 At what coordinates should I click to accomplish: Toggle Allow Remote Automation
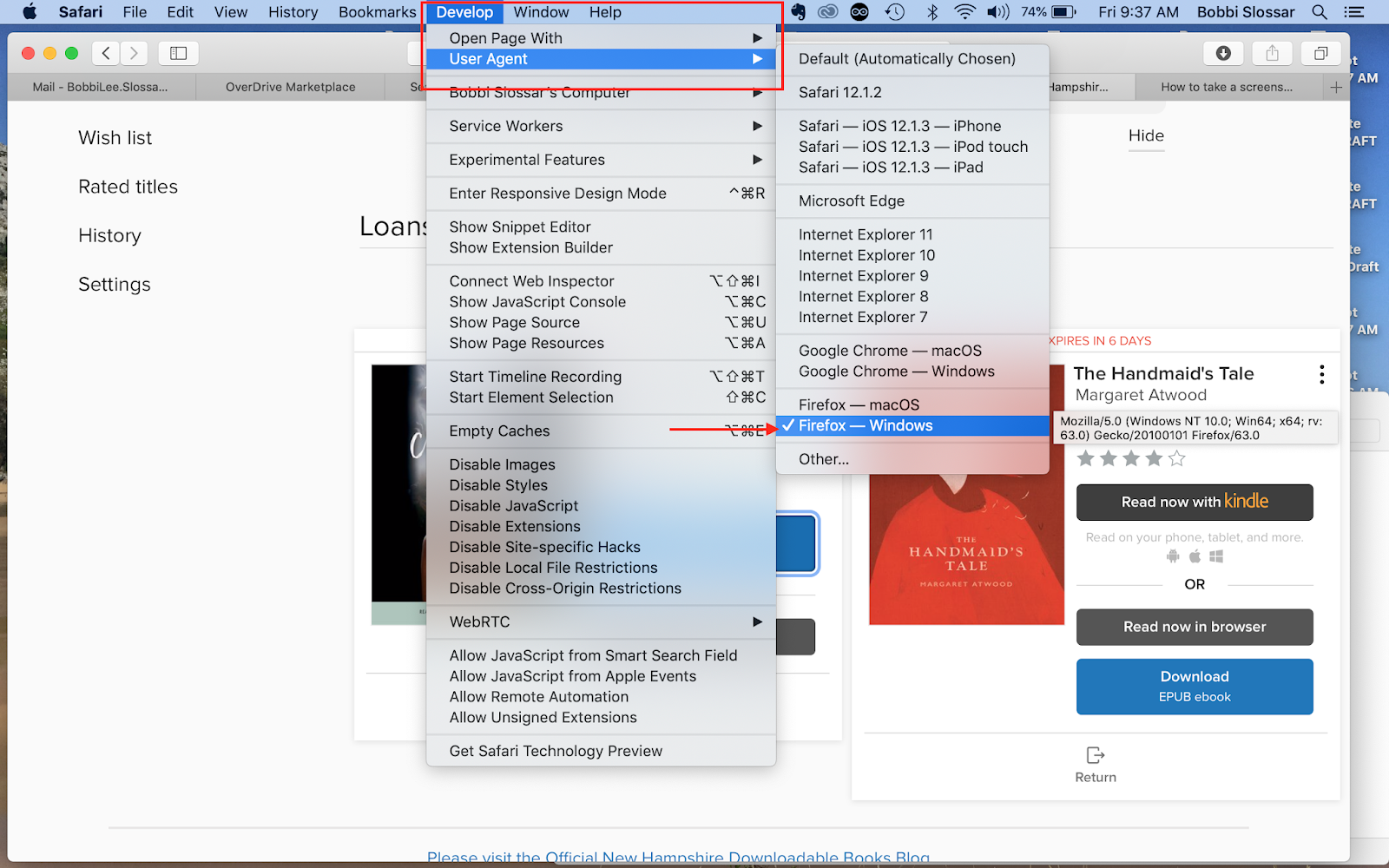coord(601,697)
